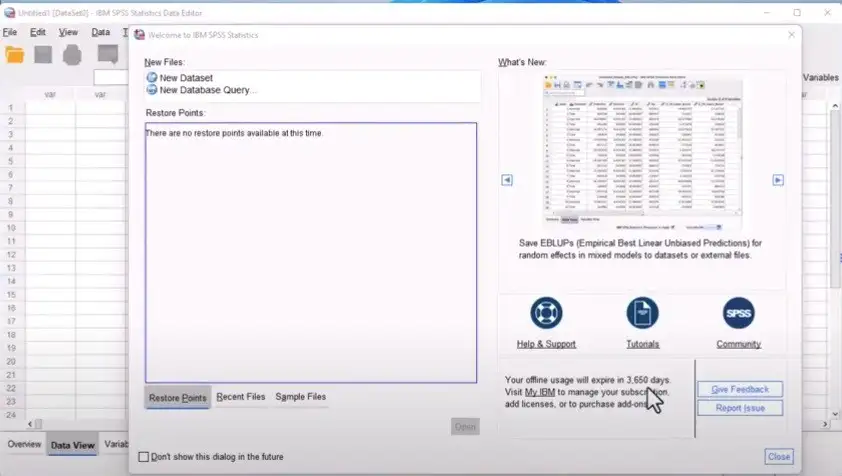This screenshot has width=842, height=476.
Task: Click the Give Feedback button
Action: coord(740,389)
